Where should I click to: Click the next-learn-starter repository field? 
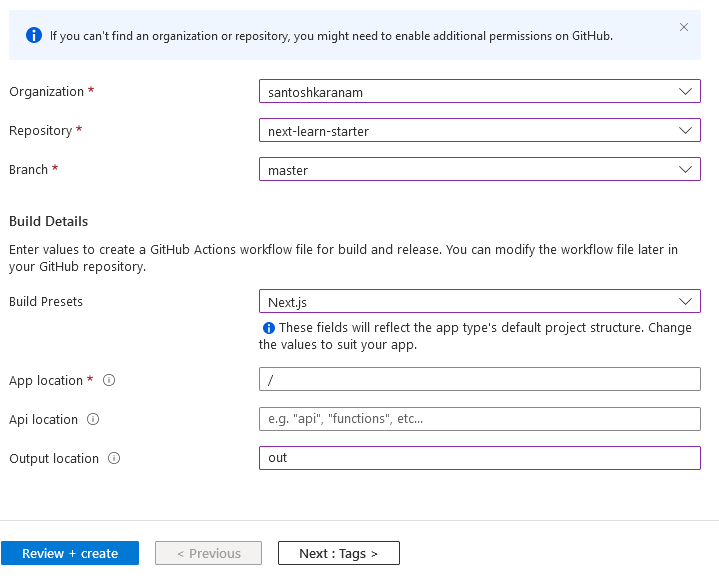coord(460,131)
